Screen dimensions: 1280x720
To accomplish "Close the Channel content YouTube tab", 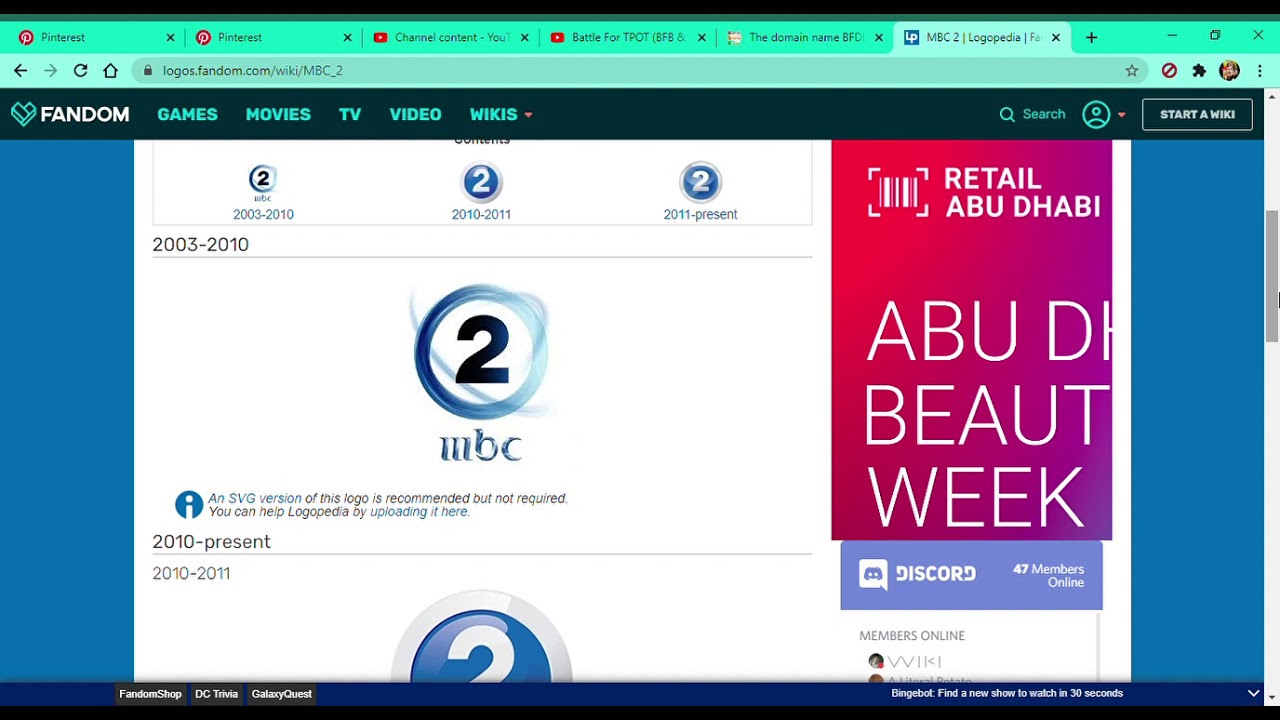I will pyautogui.click(x=524, y=38).
